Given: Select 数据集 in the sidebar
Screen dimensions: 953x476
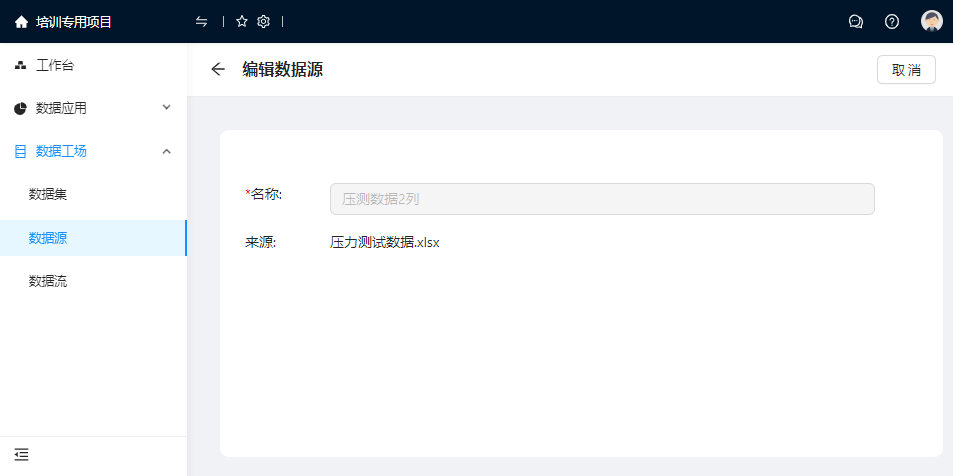Looking at the screenshot, I should (48, 193).
